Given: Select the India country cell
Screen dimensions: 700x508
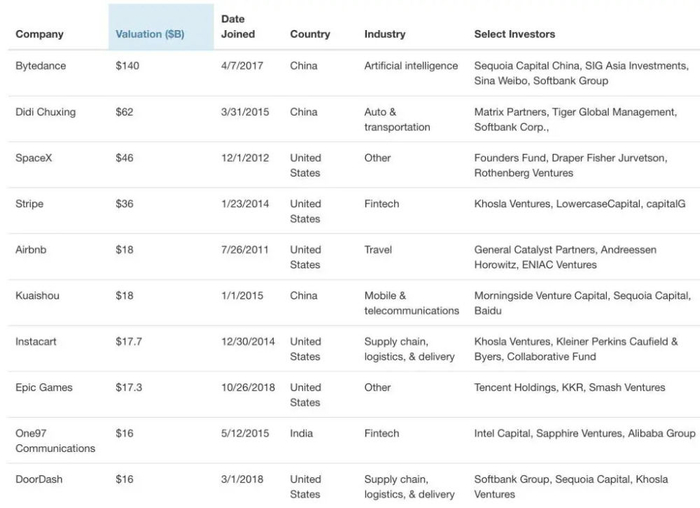Looking at the screenshot, I should [304, 433].
